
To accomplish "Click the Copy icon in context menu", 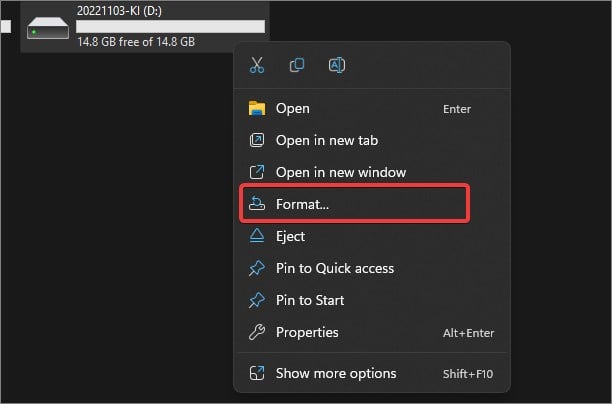I will [297, 65].
